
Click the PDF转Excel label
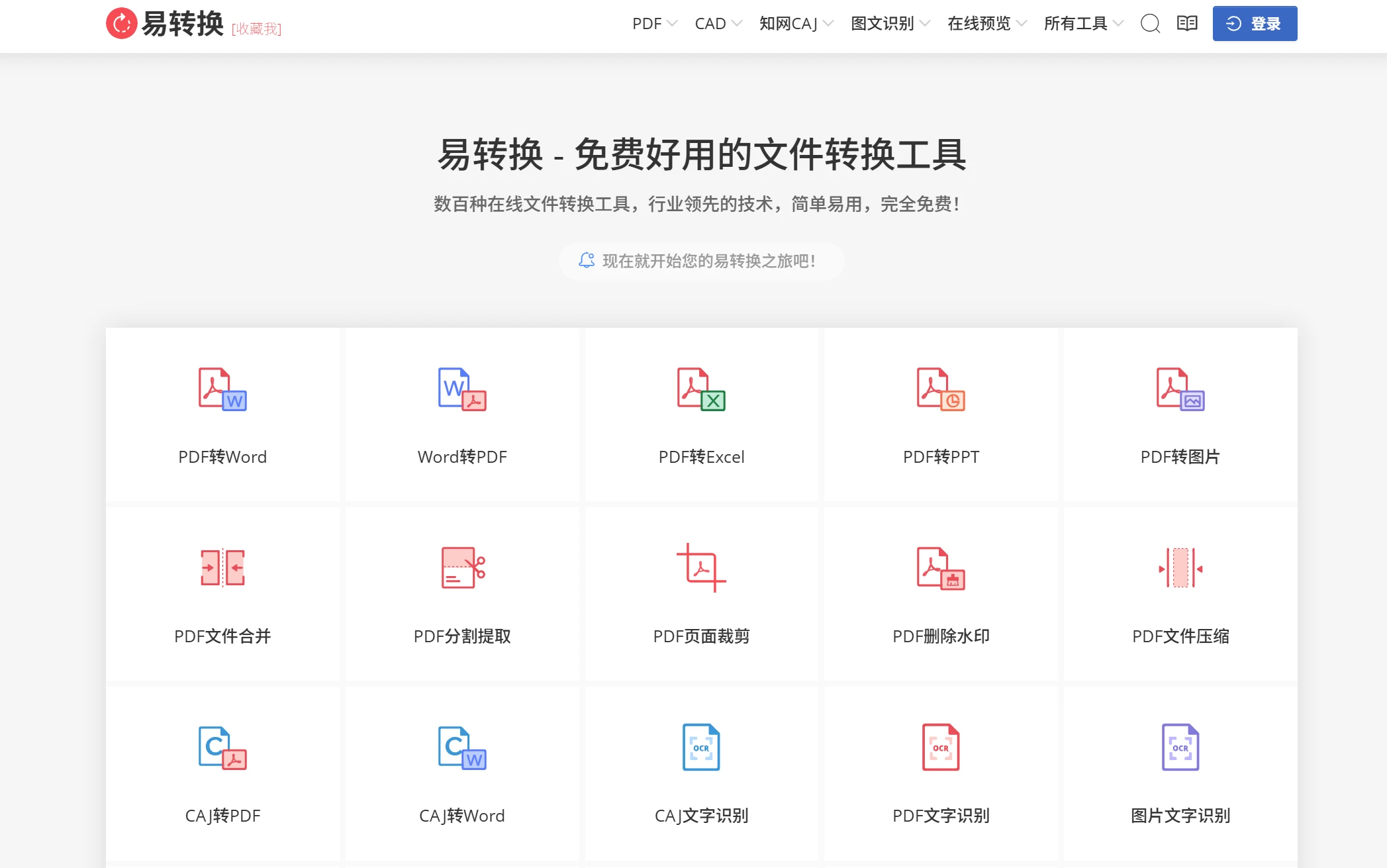(x=701, y=457)
